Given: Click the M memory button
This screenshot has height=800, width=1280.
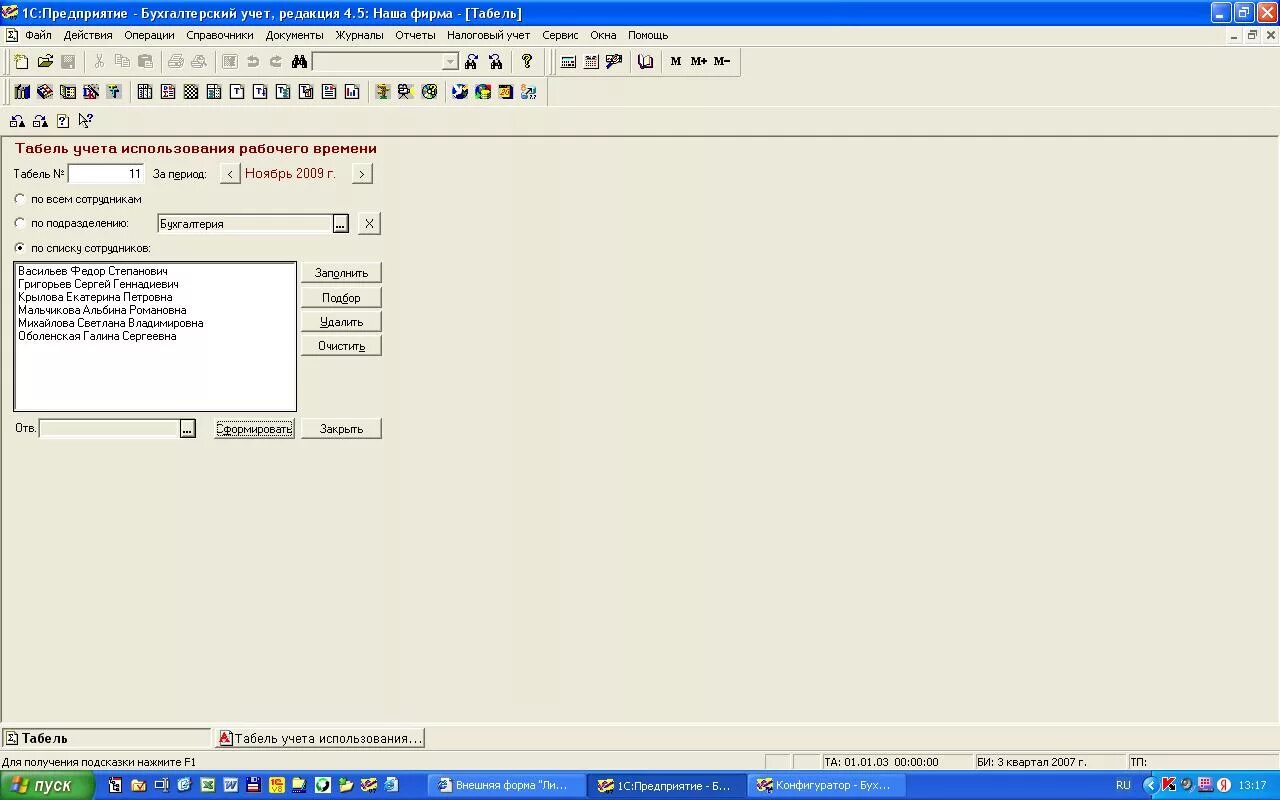Looking at the screenshot, I should (676, 61).
